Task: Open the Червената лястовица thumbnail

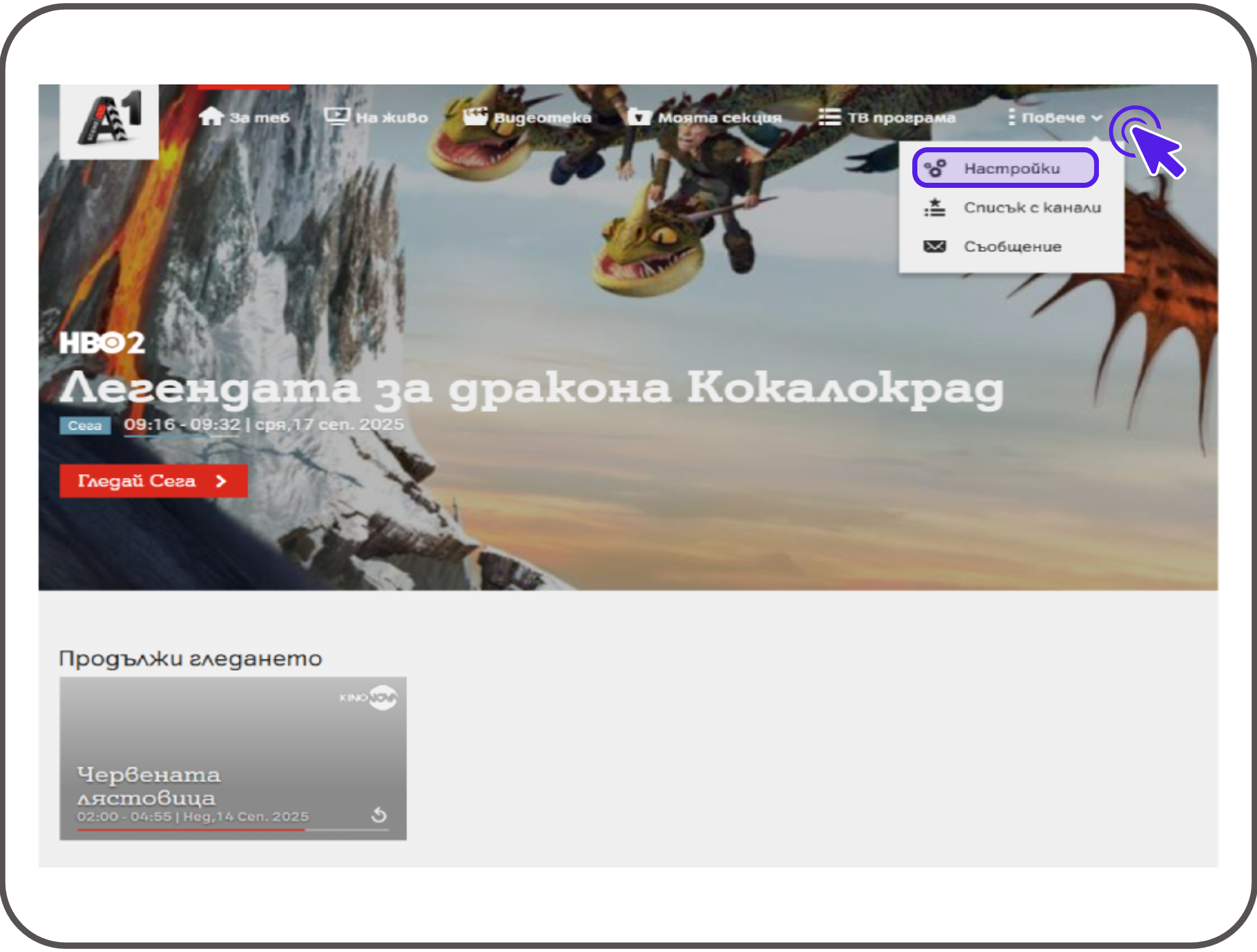Action: [x=232, y=736]
